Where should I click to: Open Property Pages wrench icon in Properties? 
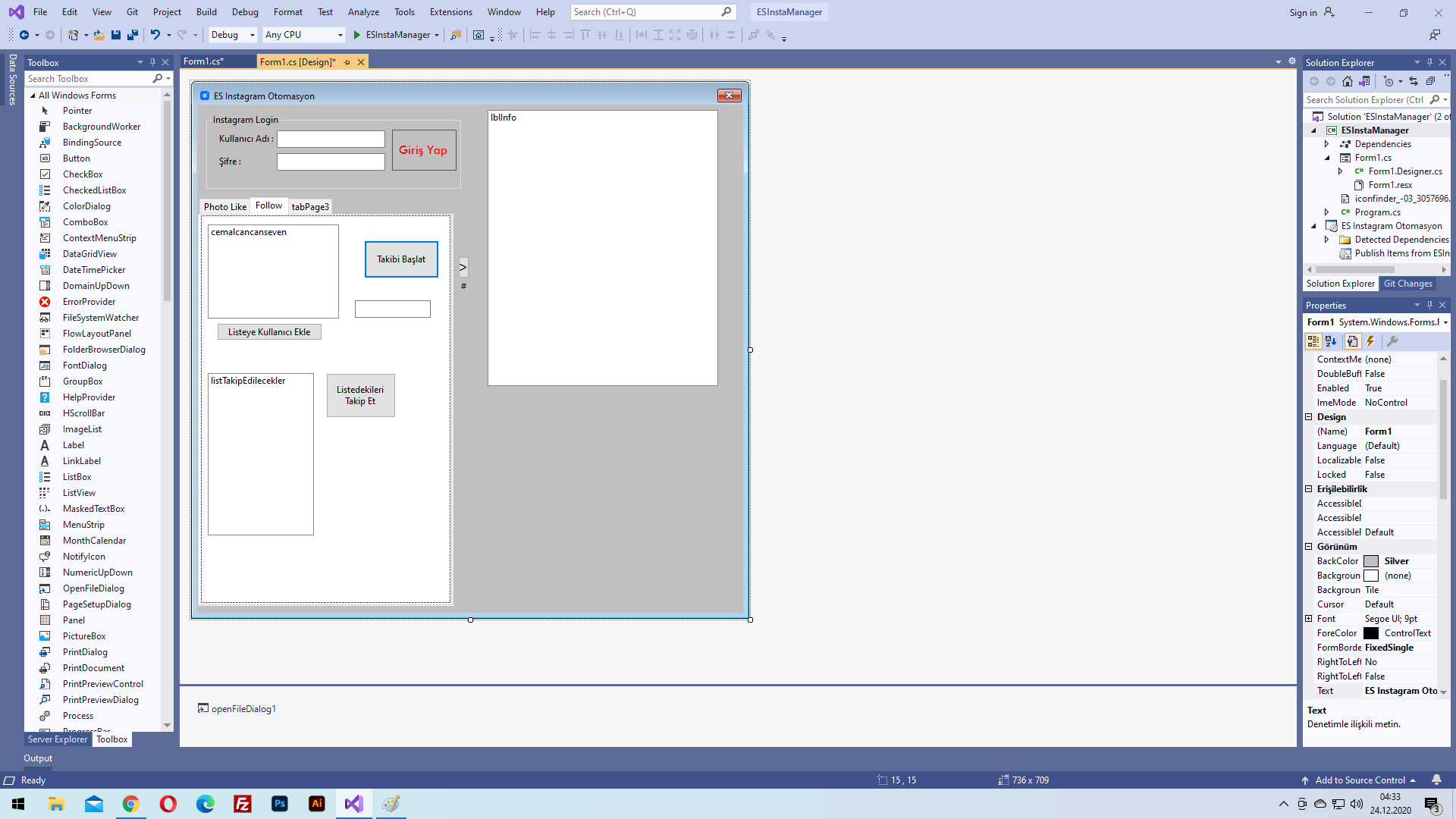tap(1392, 341)
